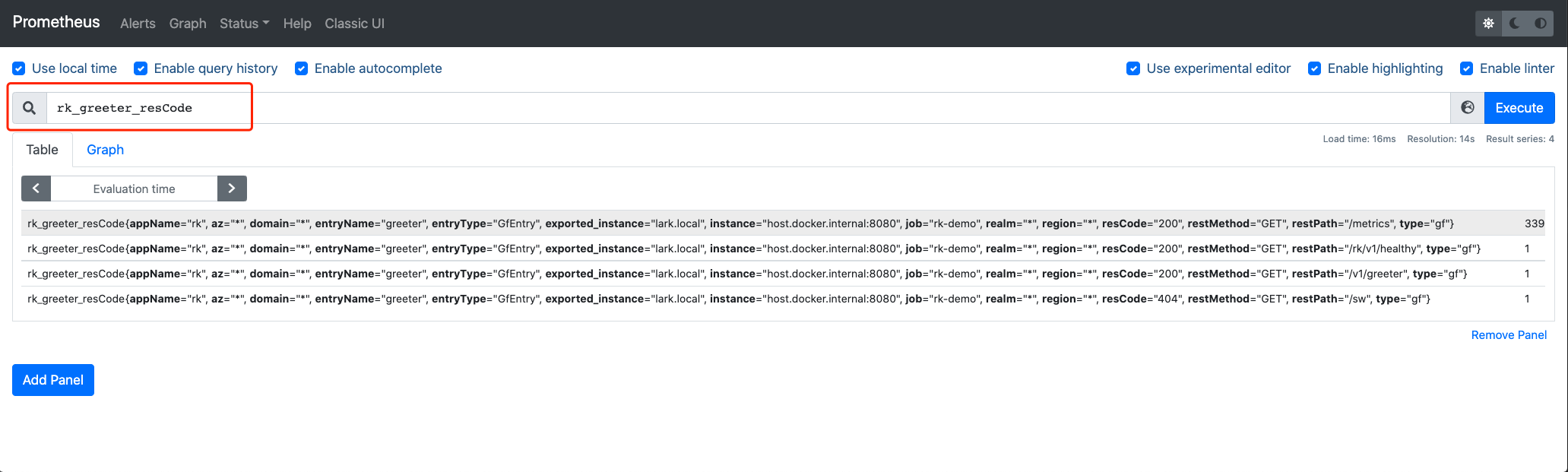Switch to dark theme moon icon
Viewport: 1568px width, 472px height.
pos(1515,24)
